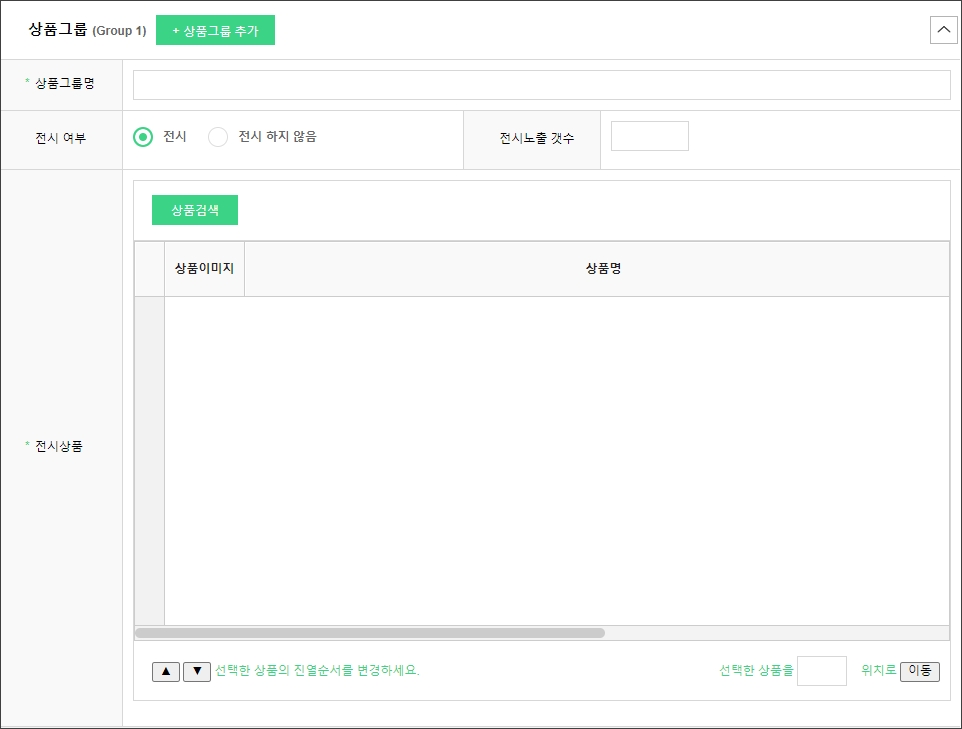Viewport: 962px width, 729px height.
Task: Click the empty product list area
Action: click(x=556, y=460)
